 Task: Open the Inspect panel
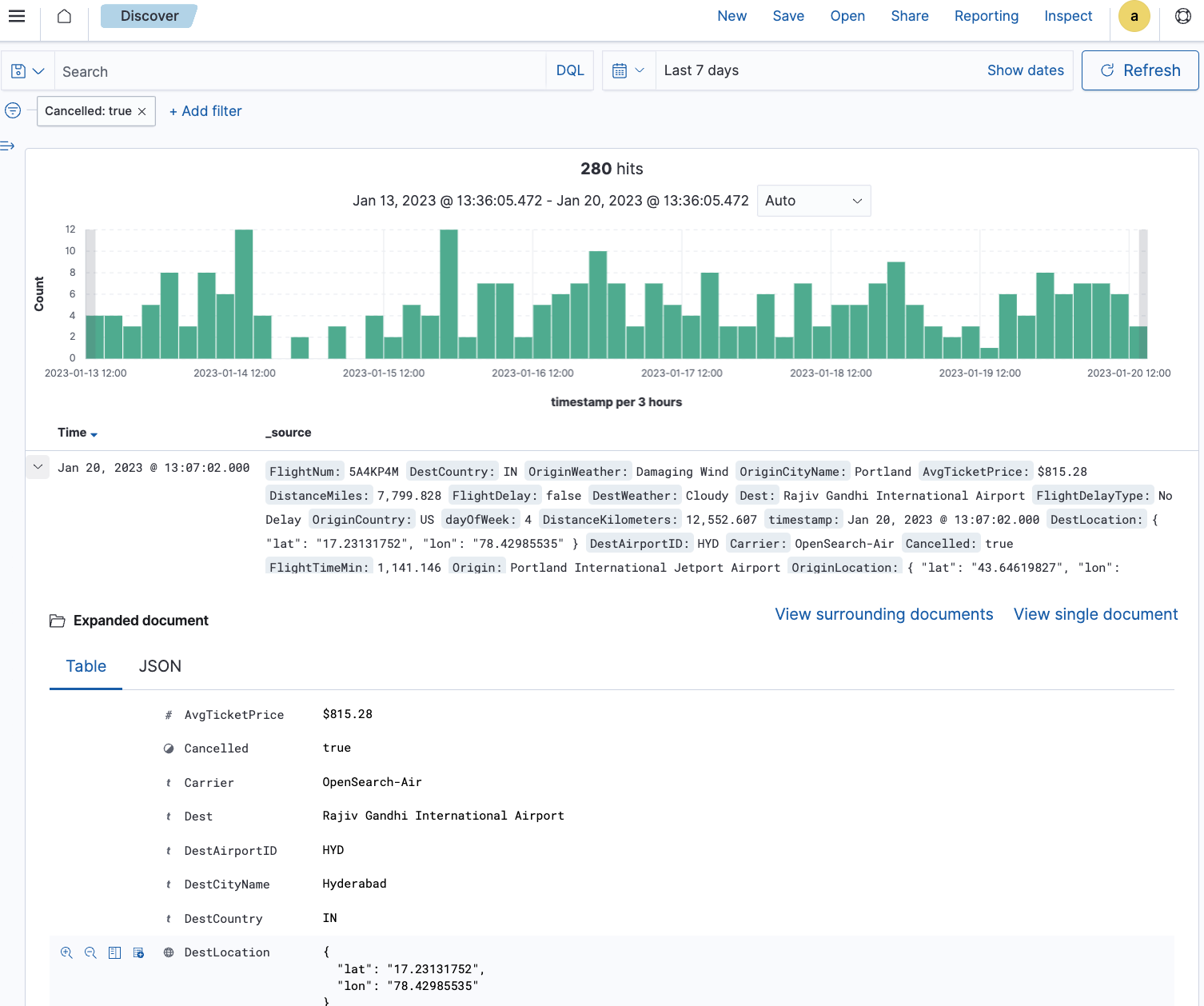[1068, 16]
